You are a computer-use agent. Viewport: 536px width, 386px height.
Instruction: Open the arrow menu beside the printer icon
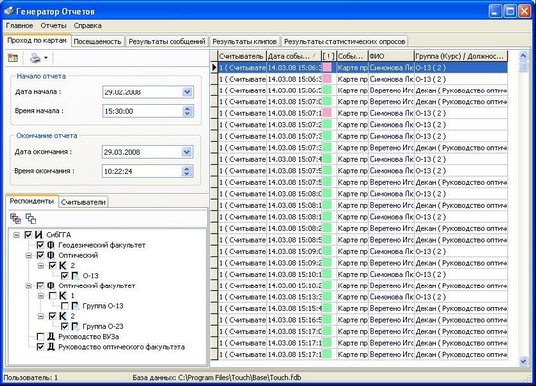46,58
